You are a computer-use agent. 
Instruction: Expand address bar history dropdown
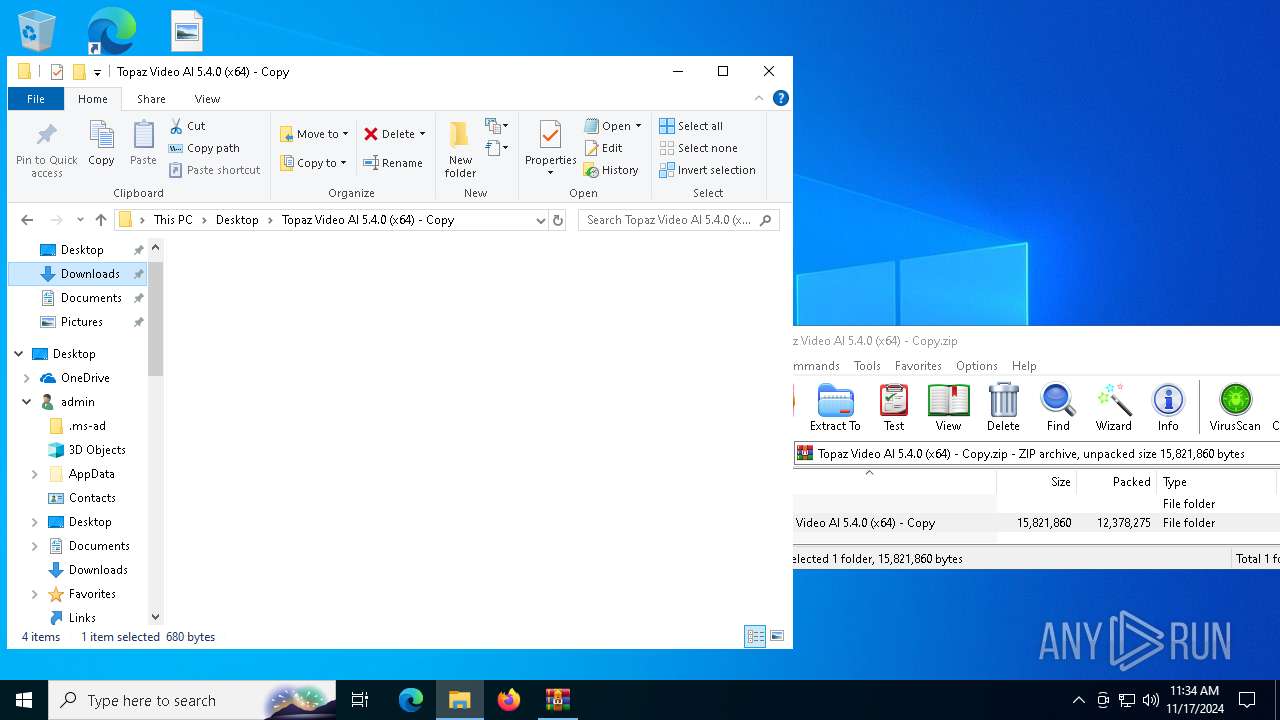coord(541,220)
